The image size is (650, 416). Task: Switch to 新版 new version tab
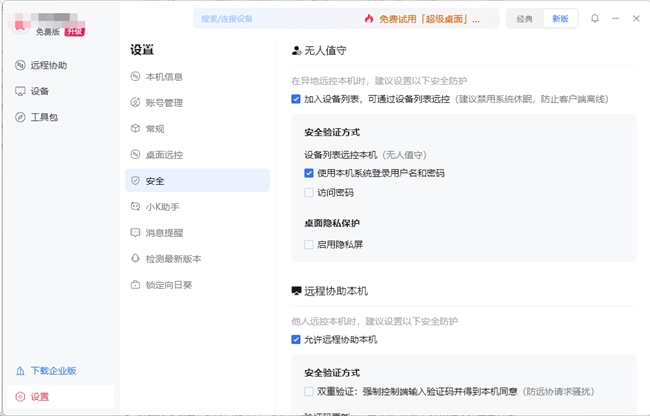point(560,18)
